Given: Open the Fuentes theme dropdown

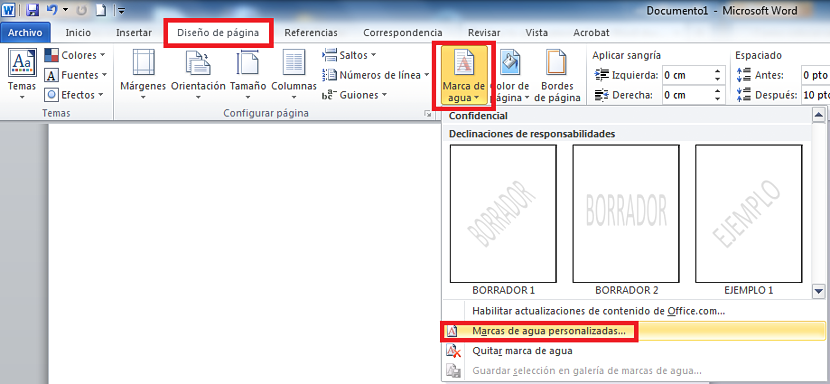Looking at the screenshot, I should click(76, 75).
